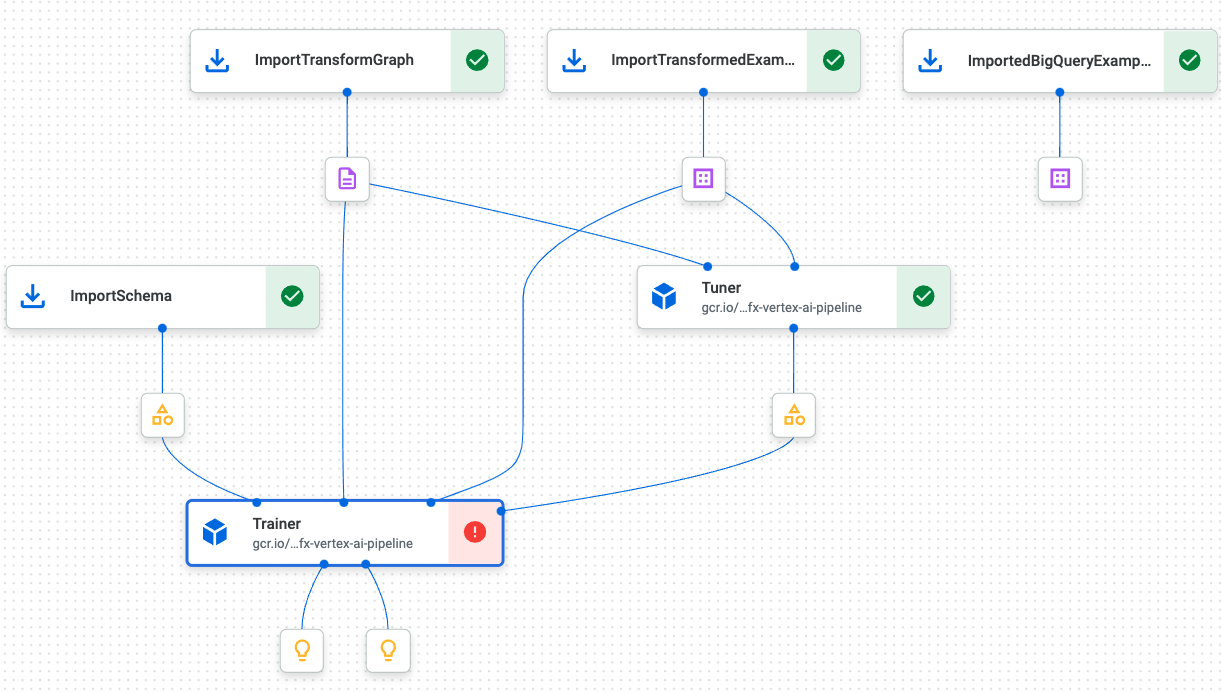Select the transform graph artifact icon
This screenshot has width=1221, height=693.
point(347,178)
